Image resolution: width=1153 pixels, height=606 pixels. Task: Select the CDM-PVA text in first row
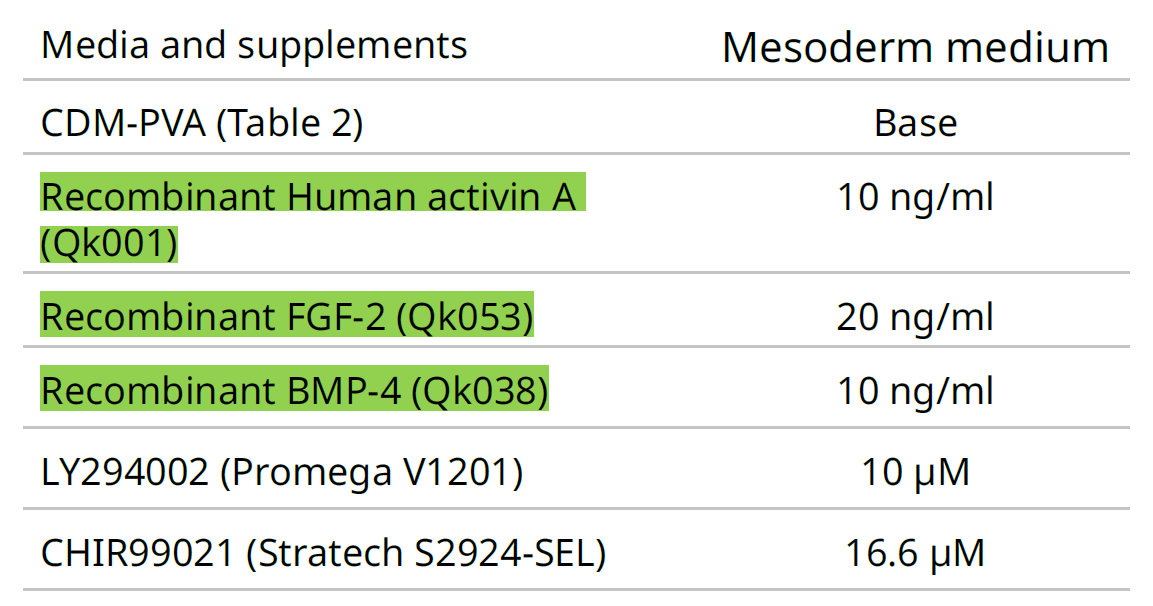click(122, 123)
